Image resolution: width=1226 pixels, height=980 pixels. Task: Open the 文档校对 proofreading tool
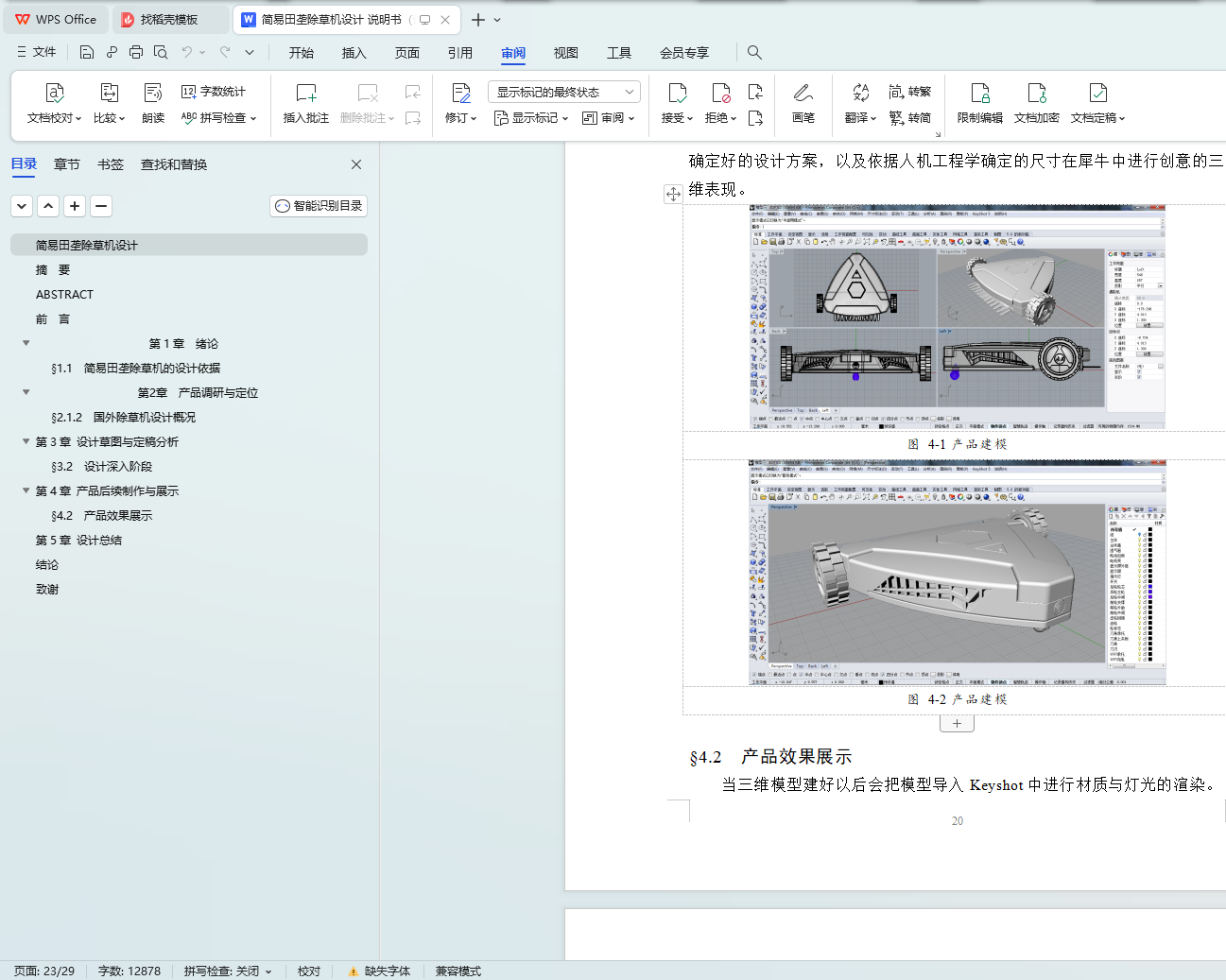54,104
